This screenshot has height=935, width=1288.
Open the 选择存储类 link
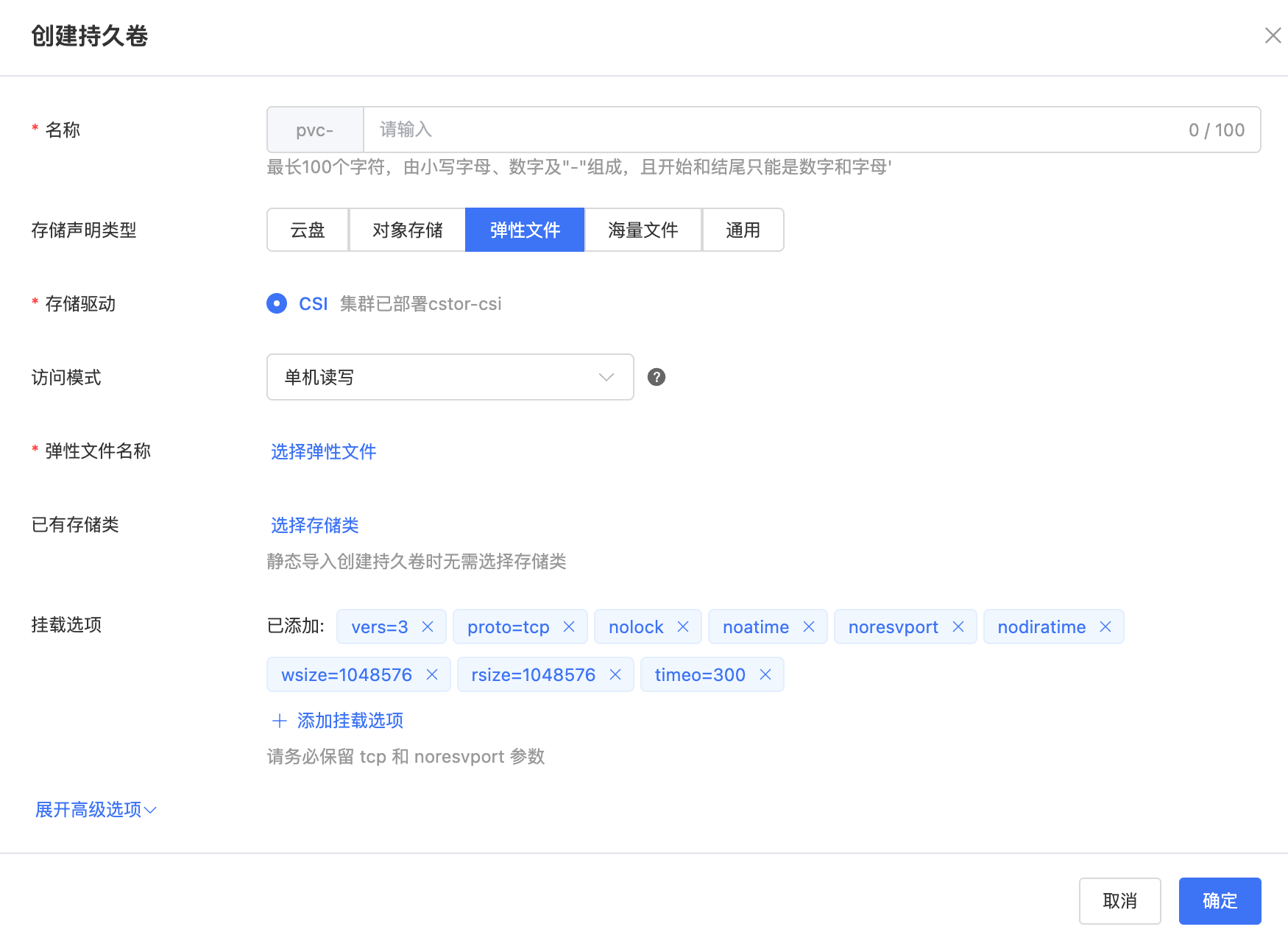click(x=314, y=525)
